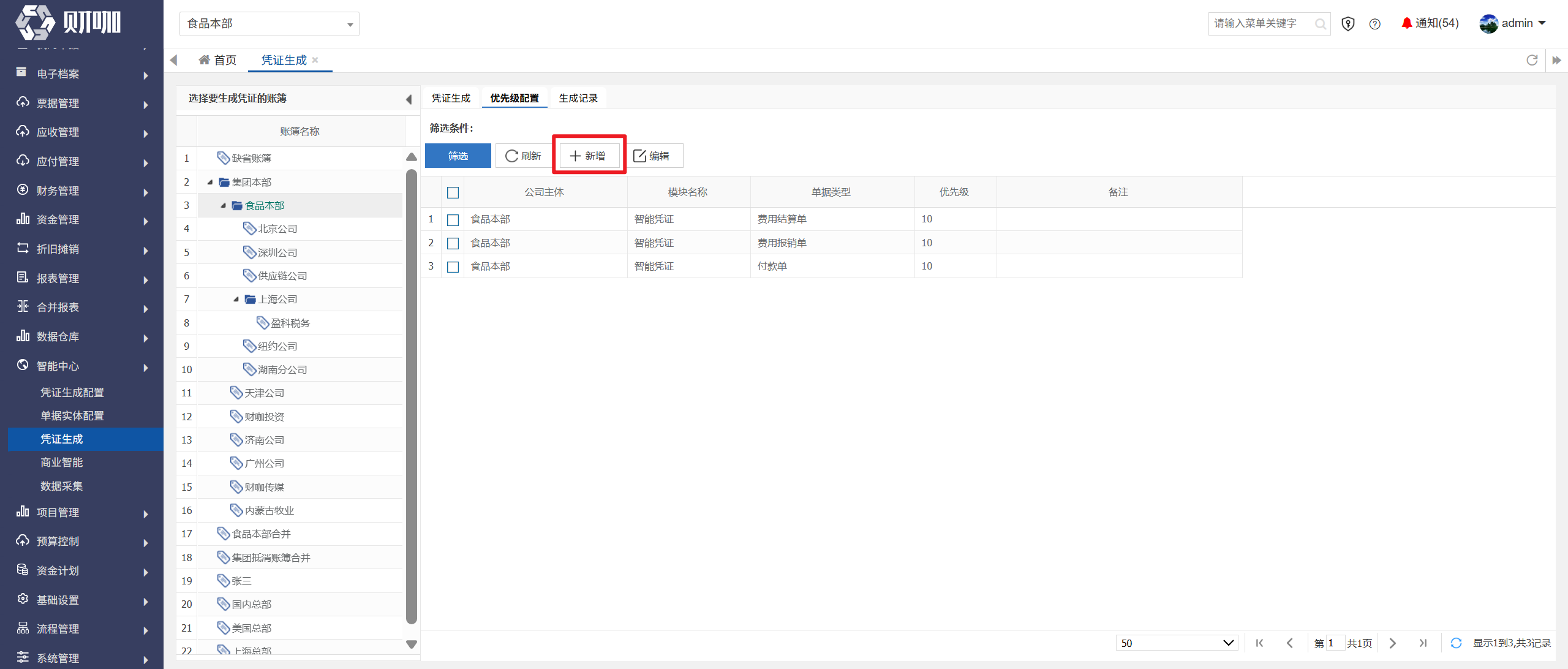1568x669 pixels.
Task: Switch to the 凭证生成 sub-tab
Action: click(451, 98)
